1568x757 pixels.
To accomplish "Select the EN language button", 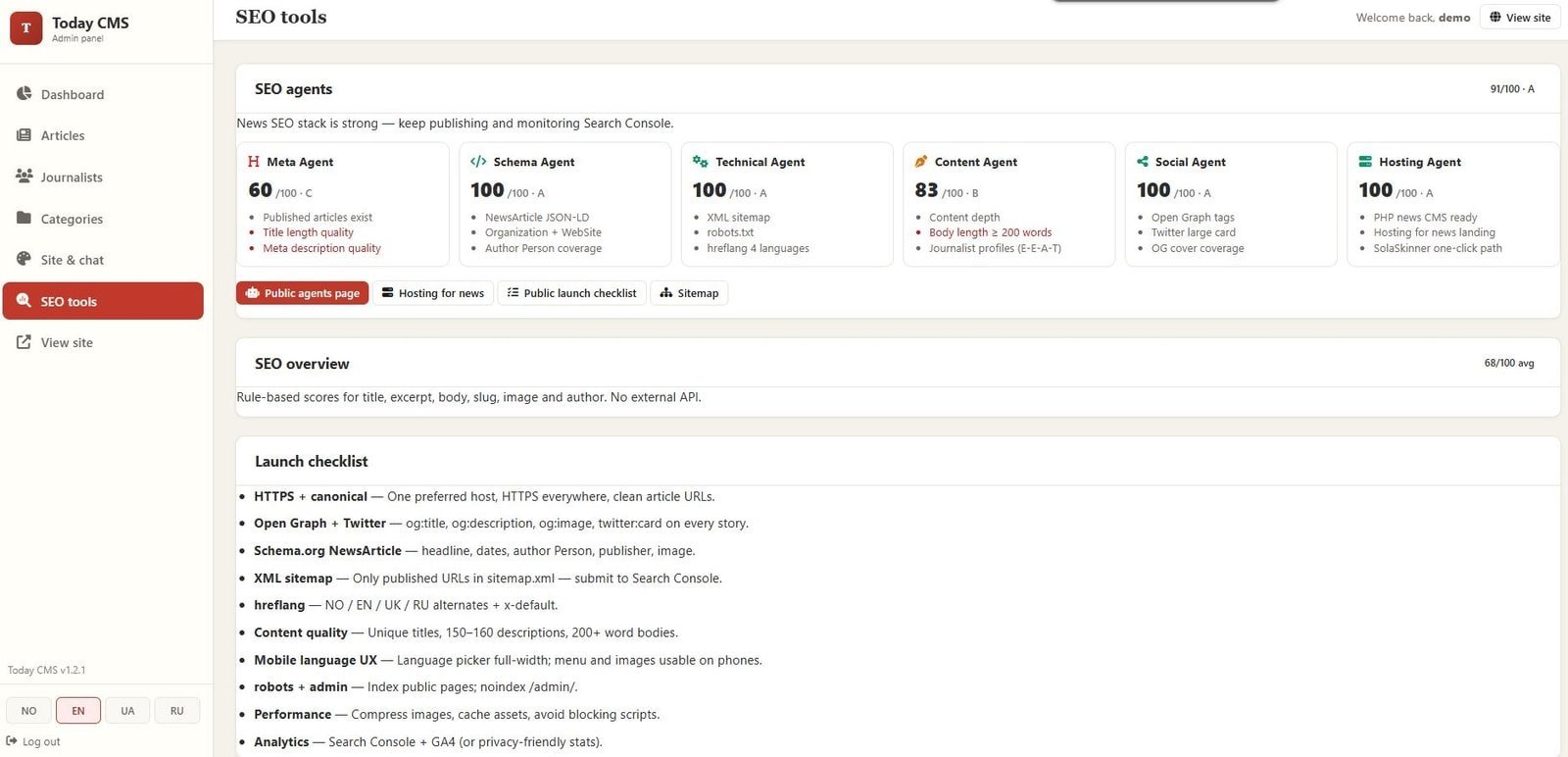I will pyautogui.click(x=78, y=711).
